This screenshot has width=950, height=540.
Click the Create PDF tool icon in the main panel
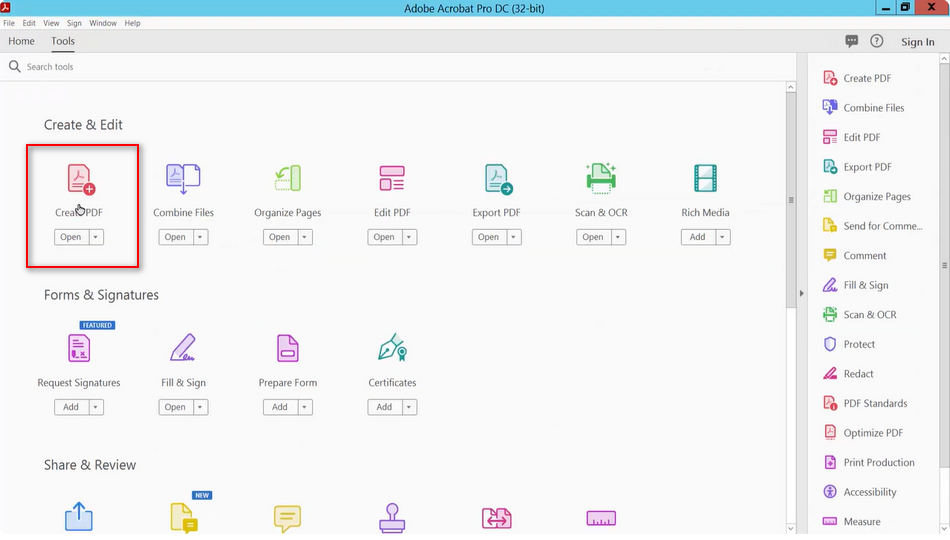81,179
